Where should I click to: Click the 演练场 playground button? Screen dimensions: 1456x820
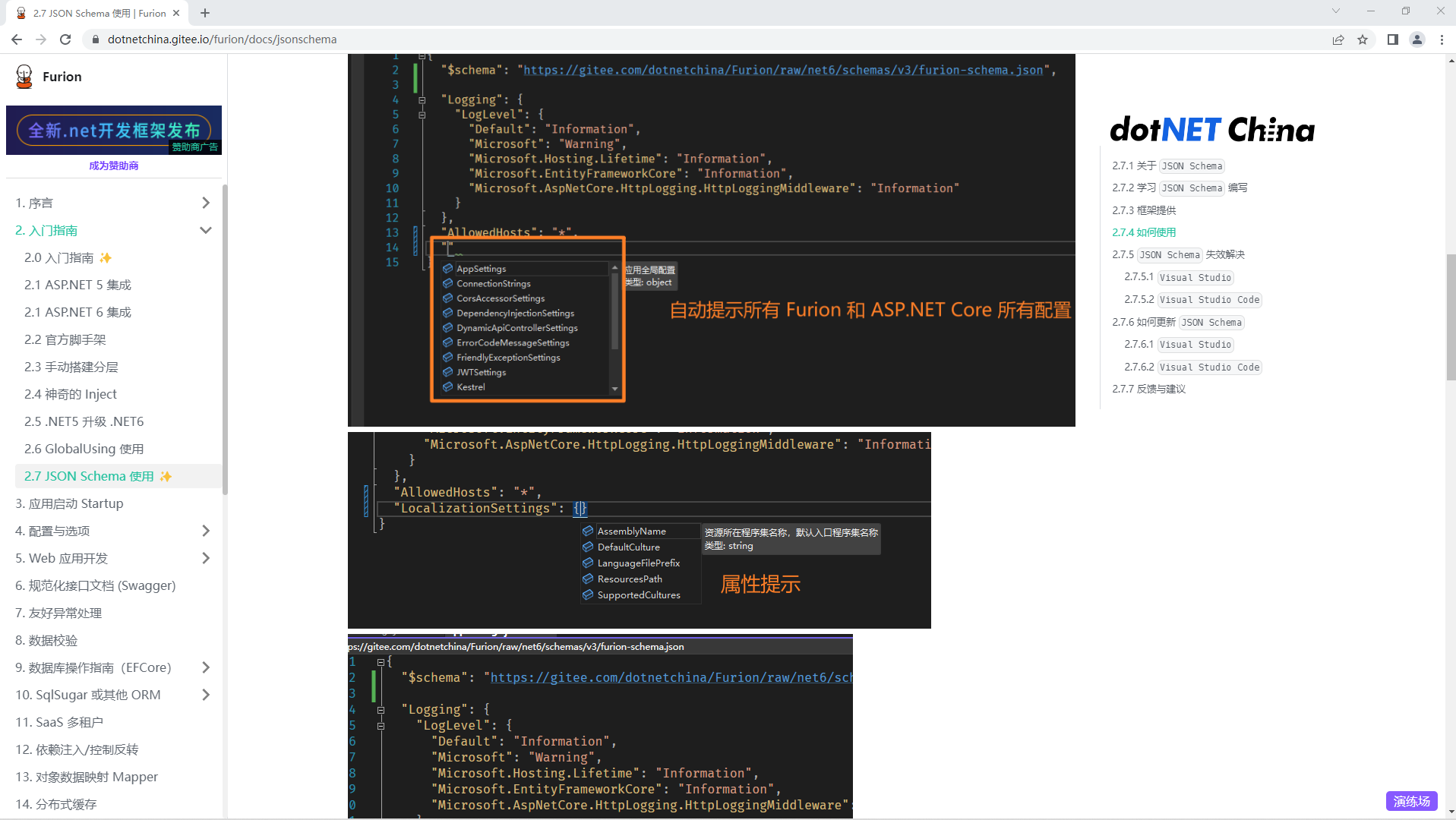click(x=1411, y=801)
